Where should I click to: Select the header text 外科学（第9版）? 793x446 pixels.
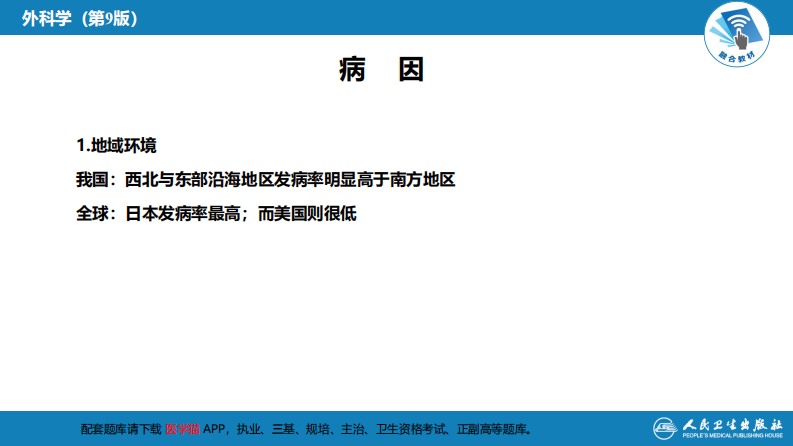coord(80,19)
